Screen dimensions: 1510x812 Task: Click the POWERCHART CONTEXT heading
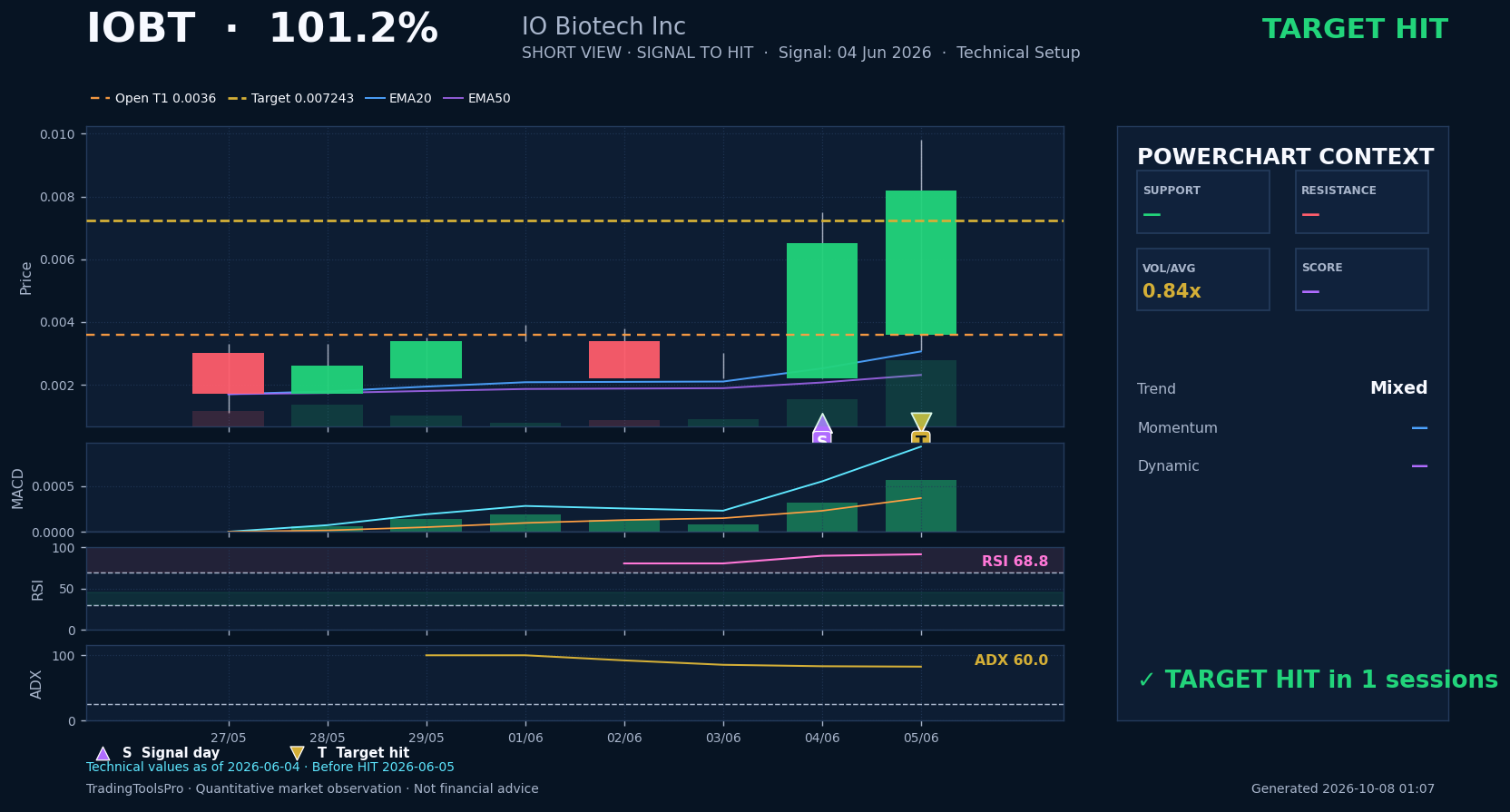click(x=1285, y=157)
